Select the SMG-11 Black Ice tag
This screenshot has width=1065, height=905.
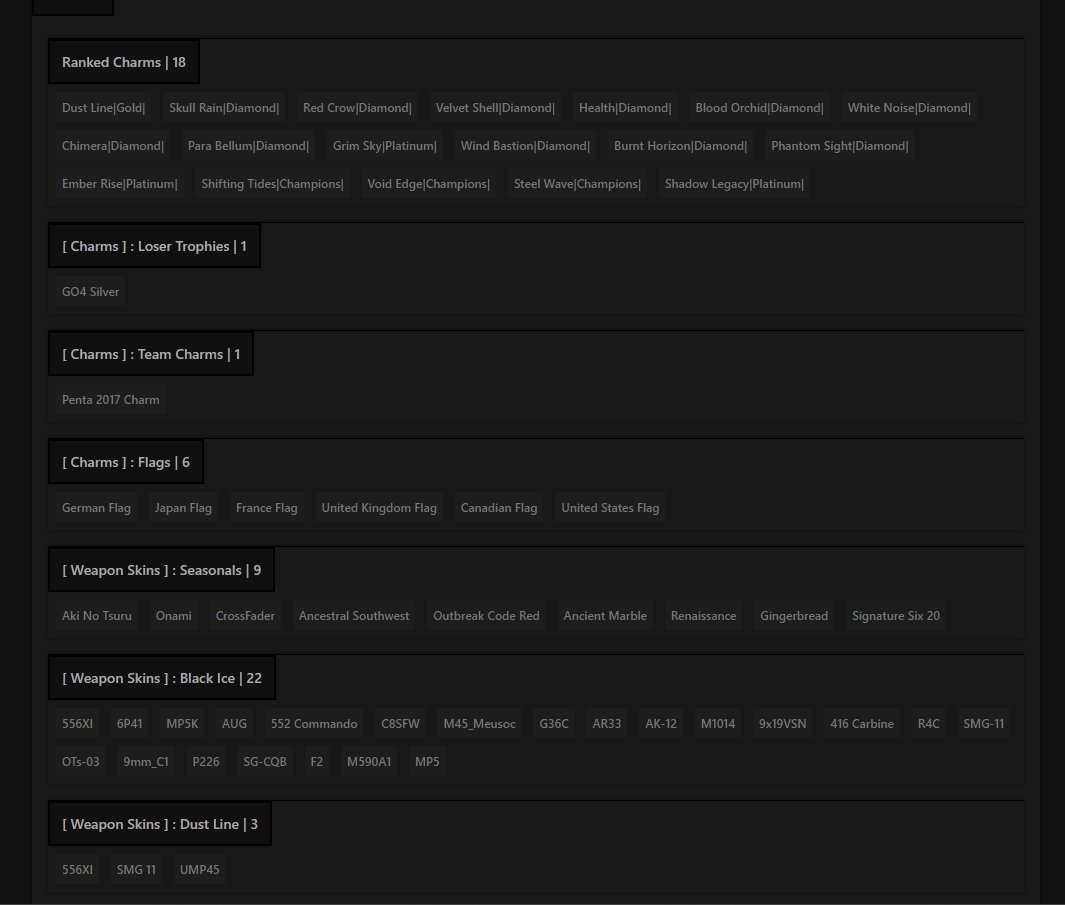pos(983,724)
